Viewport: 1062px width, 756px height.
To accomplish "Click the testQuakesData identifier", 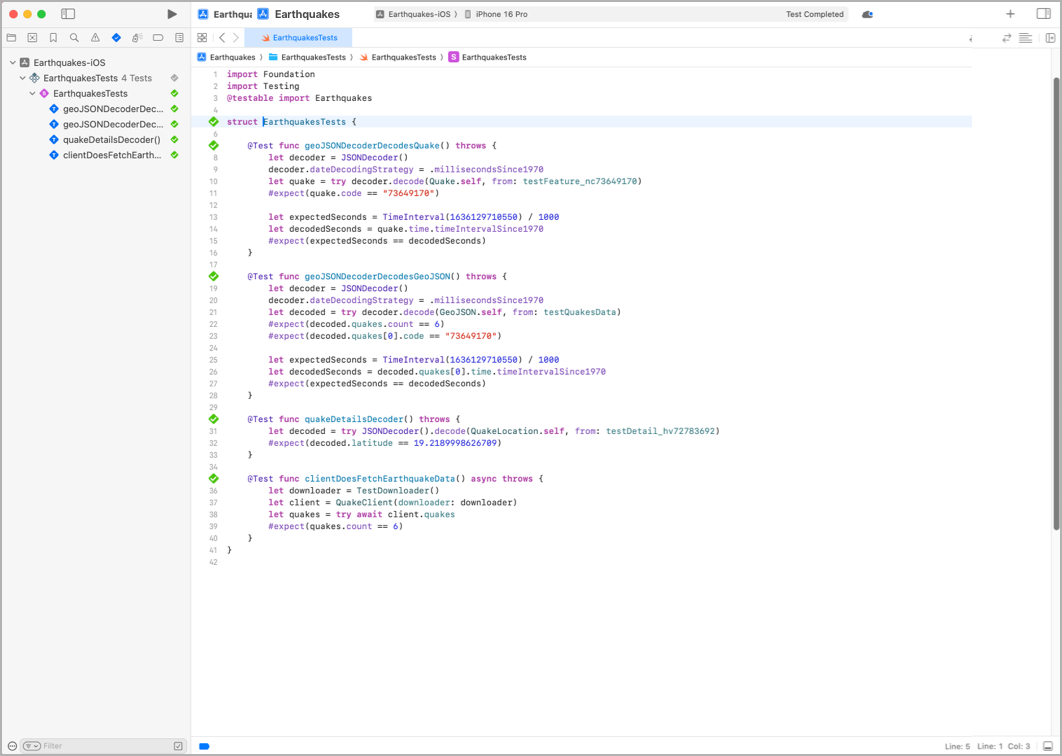I will click(580, 312).
